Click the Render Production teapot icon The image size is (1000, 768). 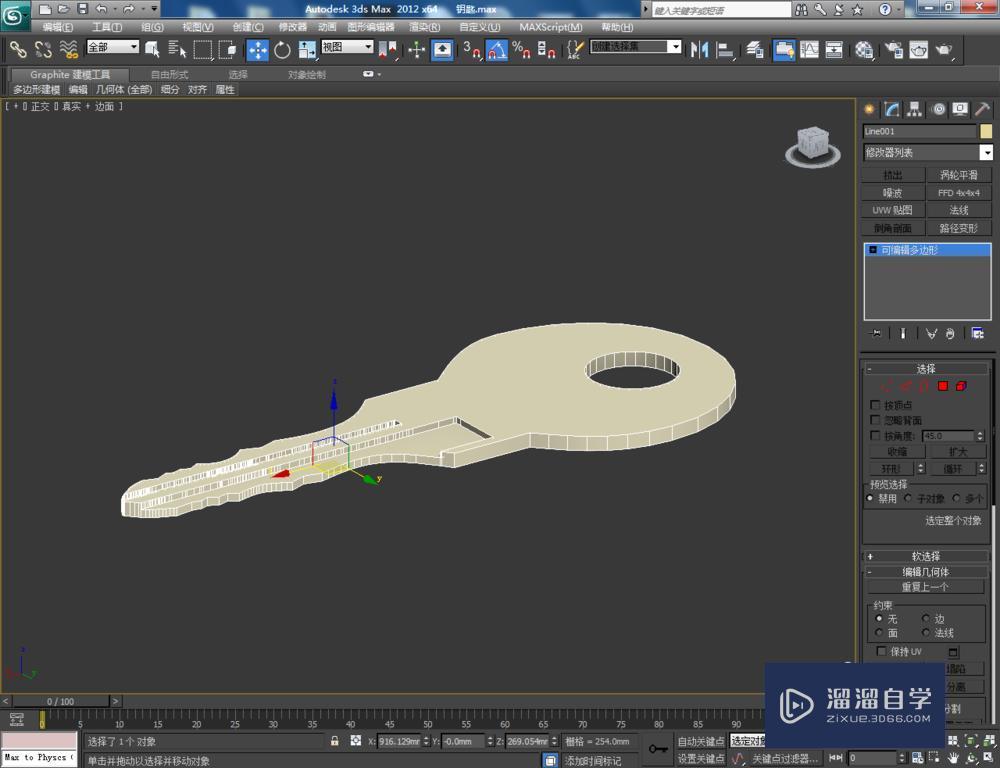point(945,50)
